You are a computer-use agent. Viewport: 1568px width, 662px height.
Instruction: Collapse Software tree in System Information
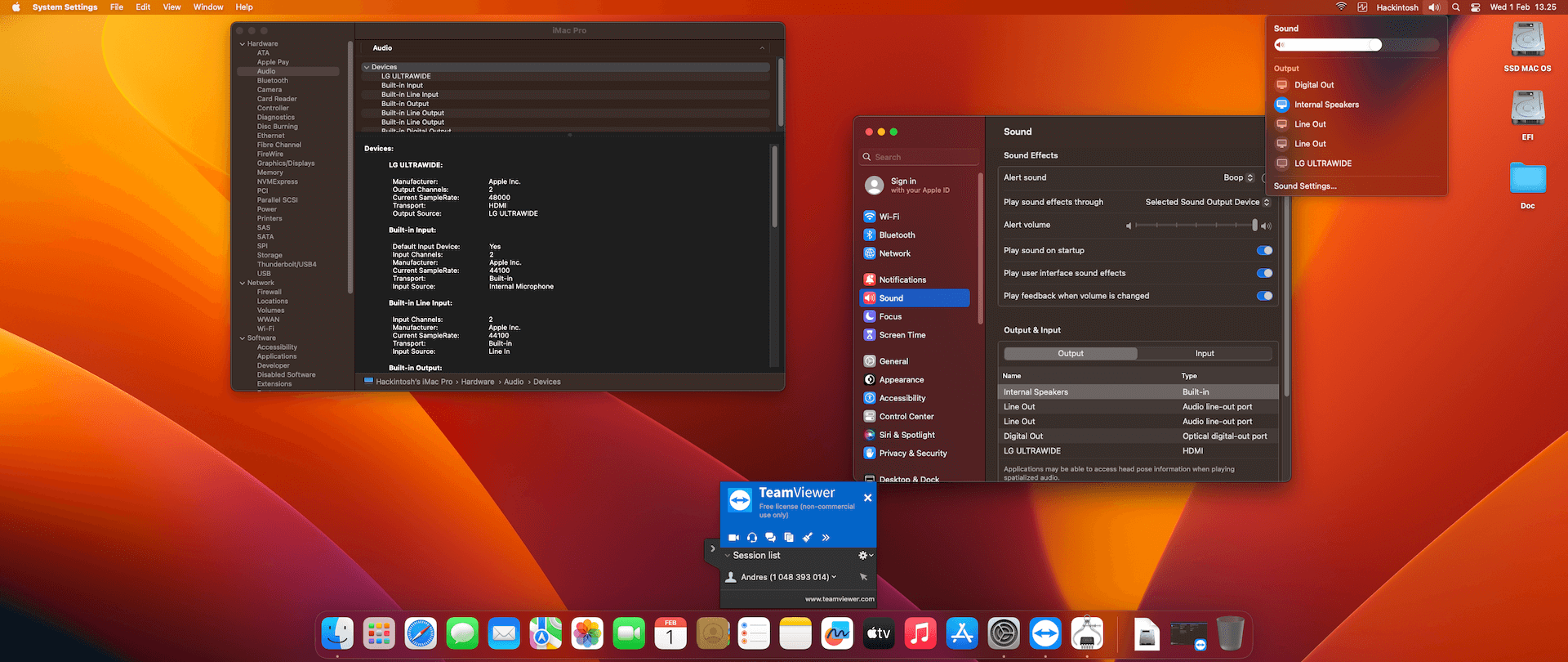(243, 338)
